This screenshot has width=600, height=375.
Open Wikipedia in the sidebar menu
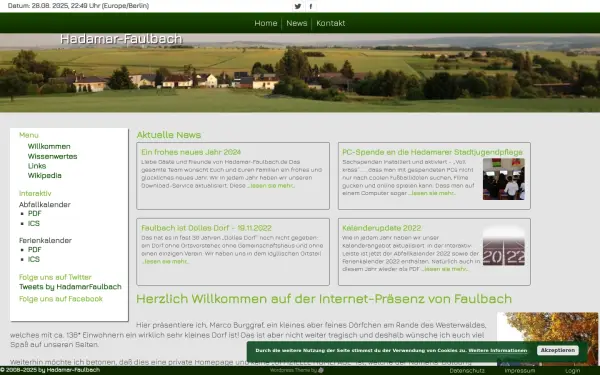(x=44, y=176)
